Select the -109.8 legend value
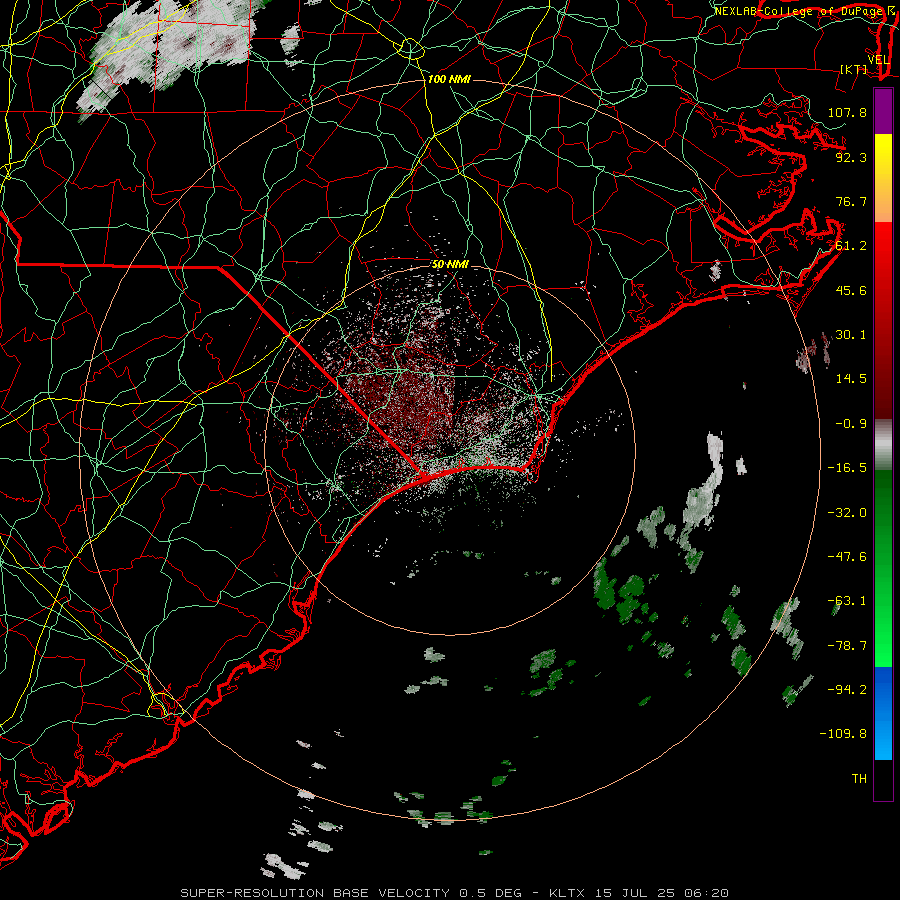The height and width of the screenshot is (900, 900). (x=843, y=734)
